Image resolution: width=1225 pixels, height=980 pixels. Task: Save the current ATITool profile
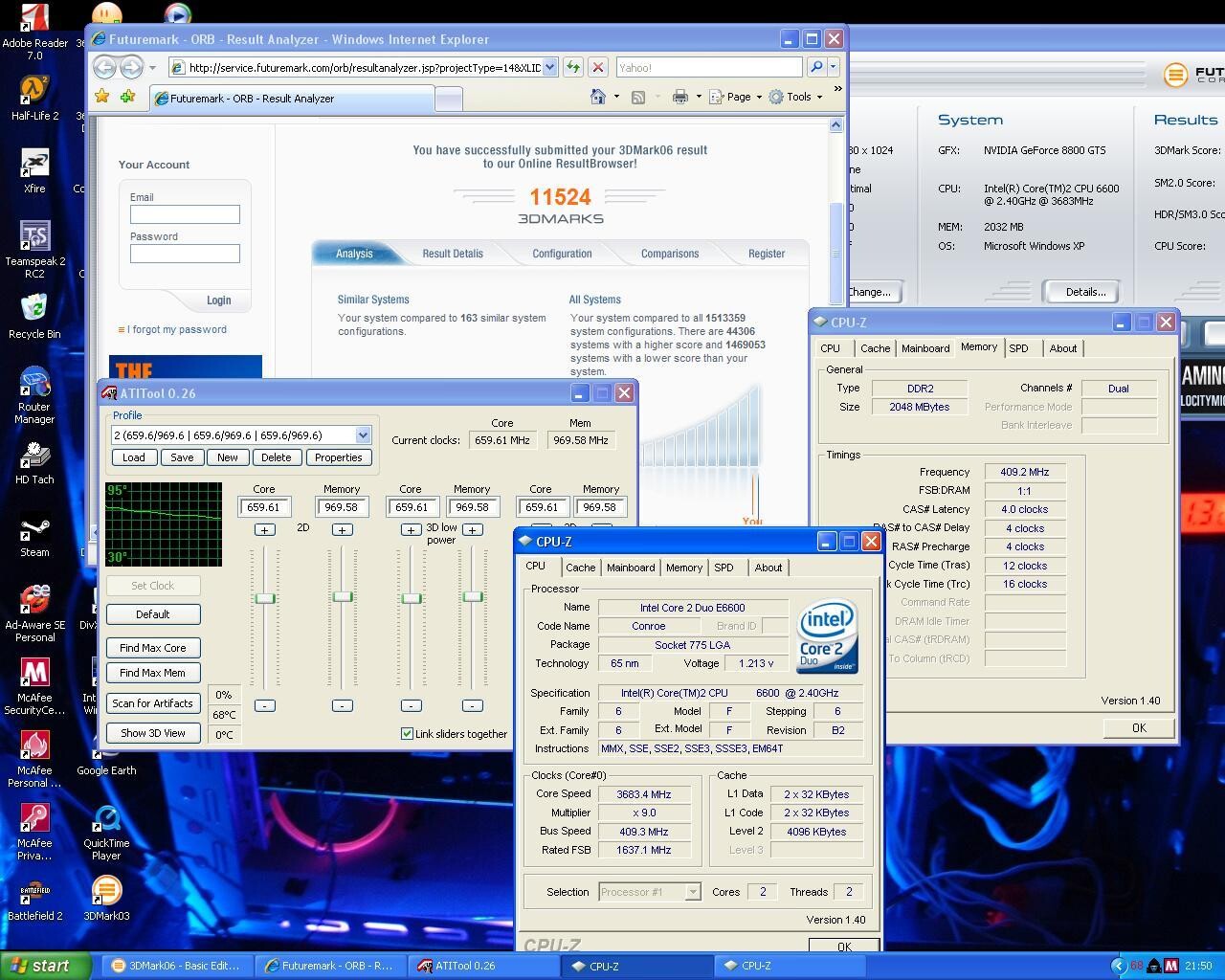pos(182,457)
